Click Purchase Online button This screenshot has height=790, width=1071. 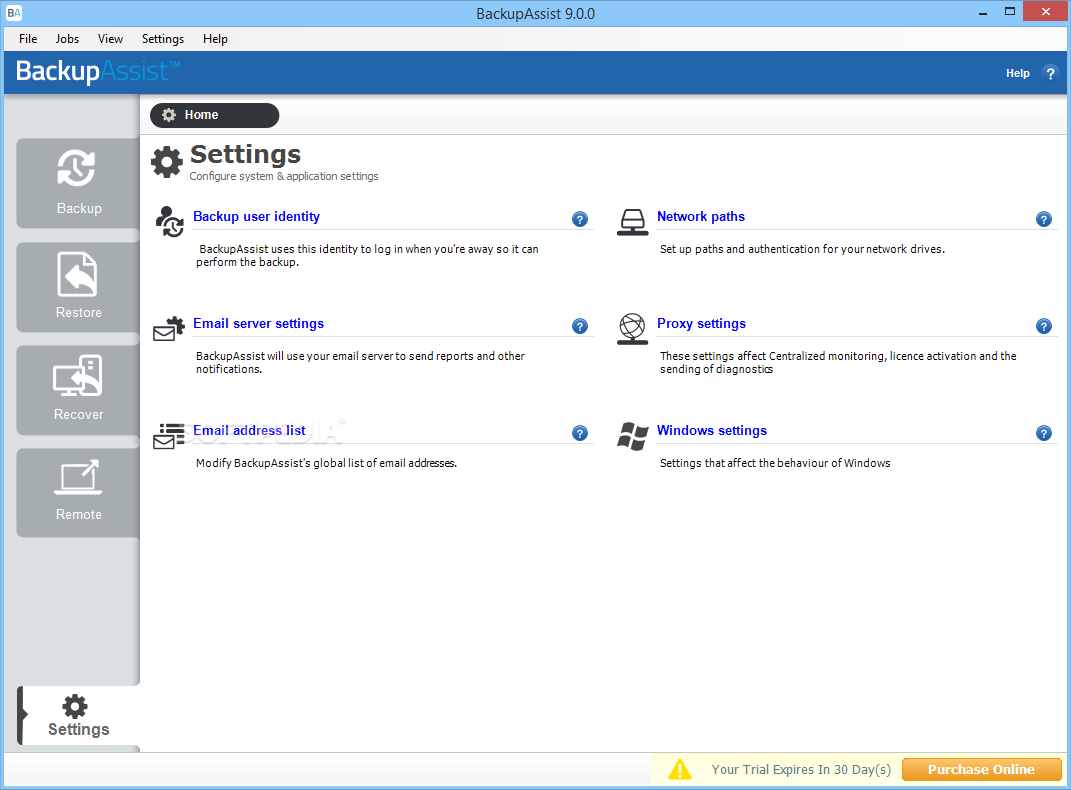point(981,770)
